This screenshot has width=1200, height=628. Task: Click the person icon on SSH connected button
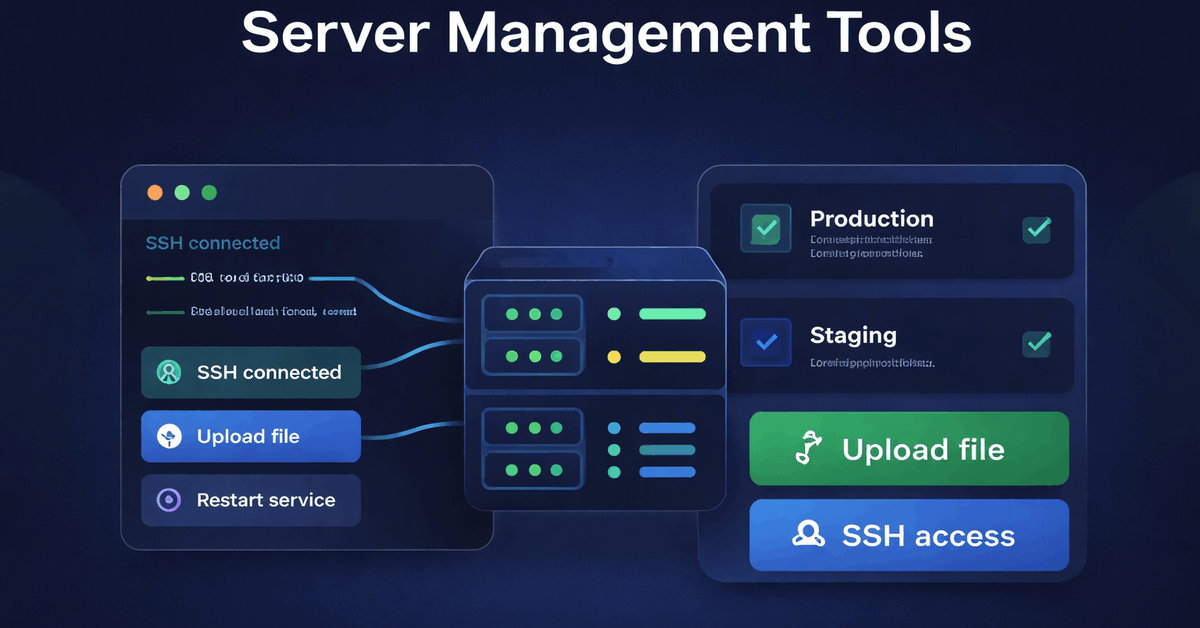[169, 373]
